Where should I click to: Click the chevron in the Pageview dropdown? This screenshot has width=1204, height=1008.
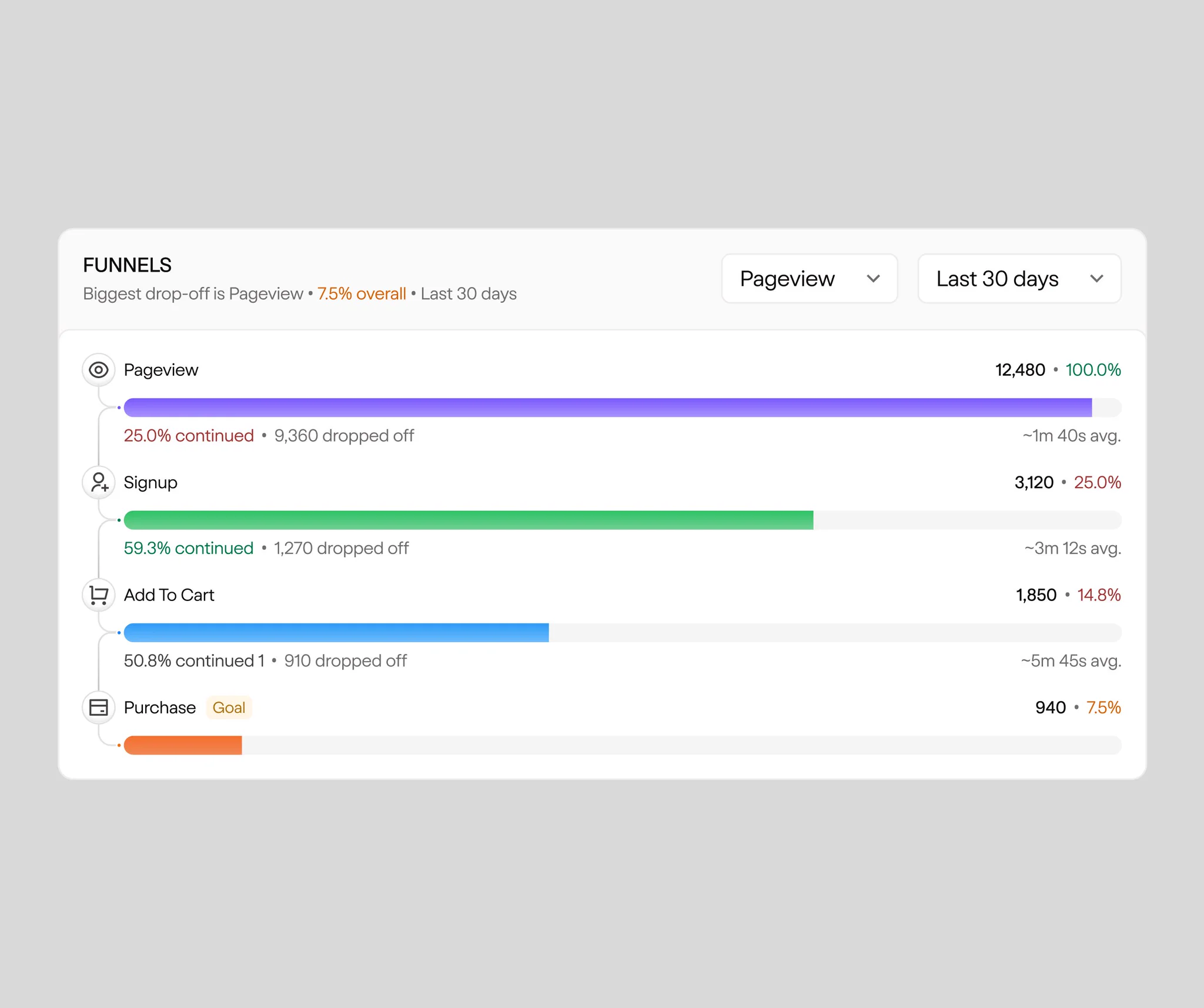tap(873, 279)
